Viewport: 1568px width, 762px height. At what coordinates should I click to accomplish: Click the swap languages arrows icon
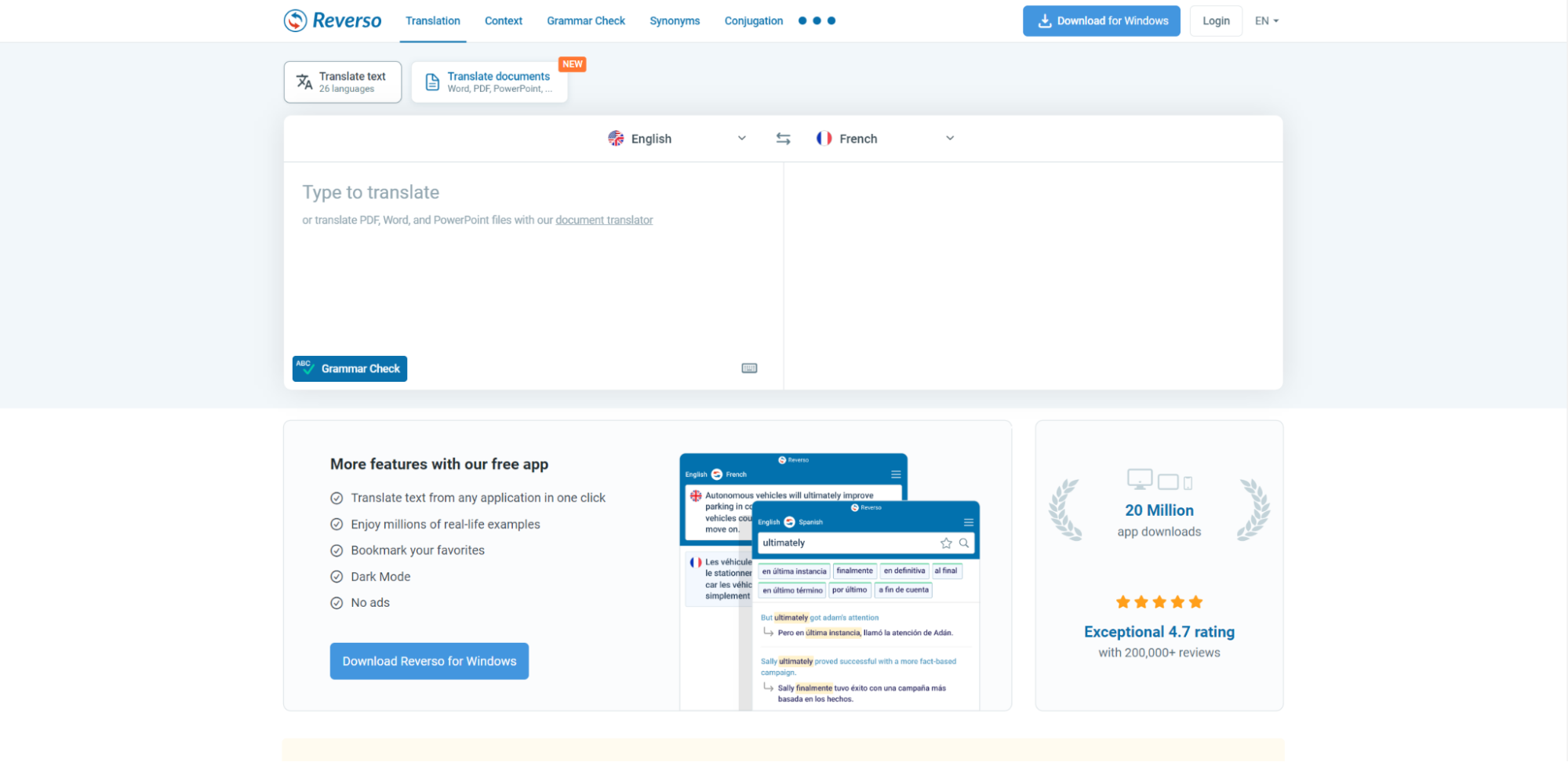(x=783, y=139)
